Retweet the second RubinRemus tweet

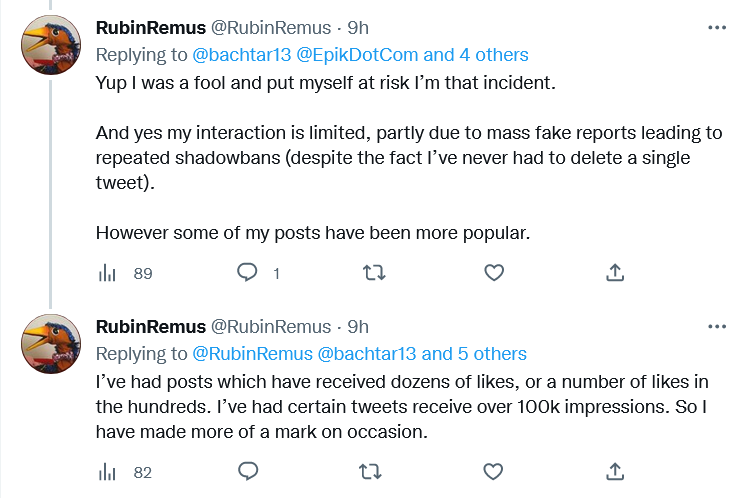[x=370, y=472]
